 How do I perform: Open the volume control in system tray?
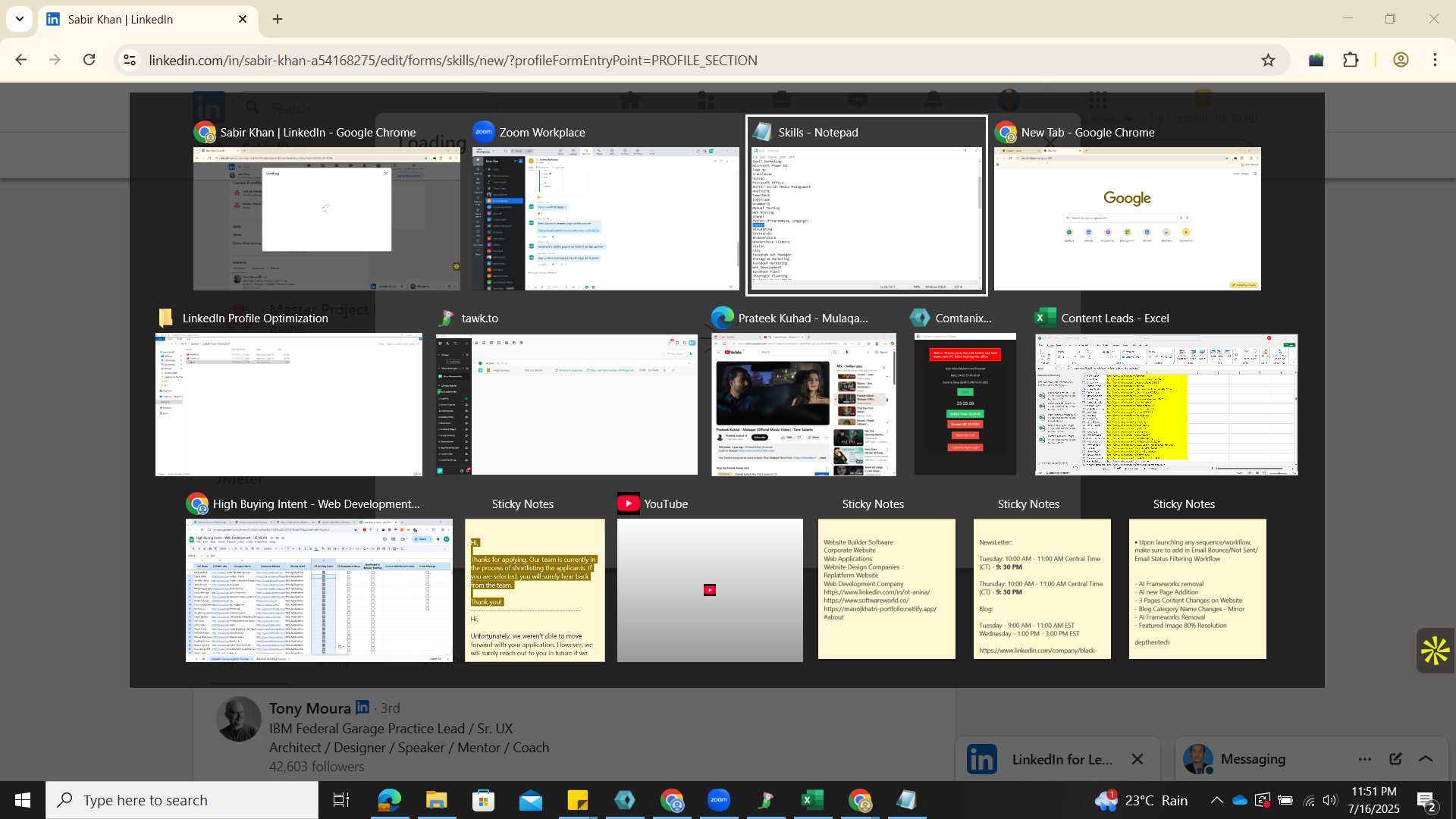(1330, 800)
